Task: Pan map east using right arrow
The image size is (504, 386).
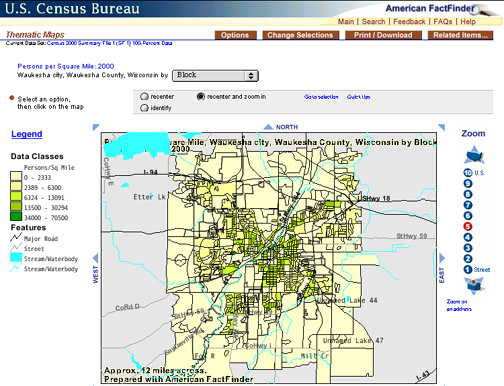Action: pyautogui.click(x=442, y=258)
